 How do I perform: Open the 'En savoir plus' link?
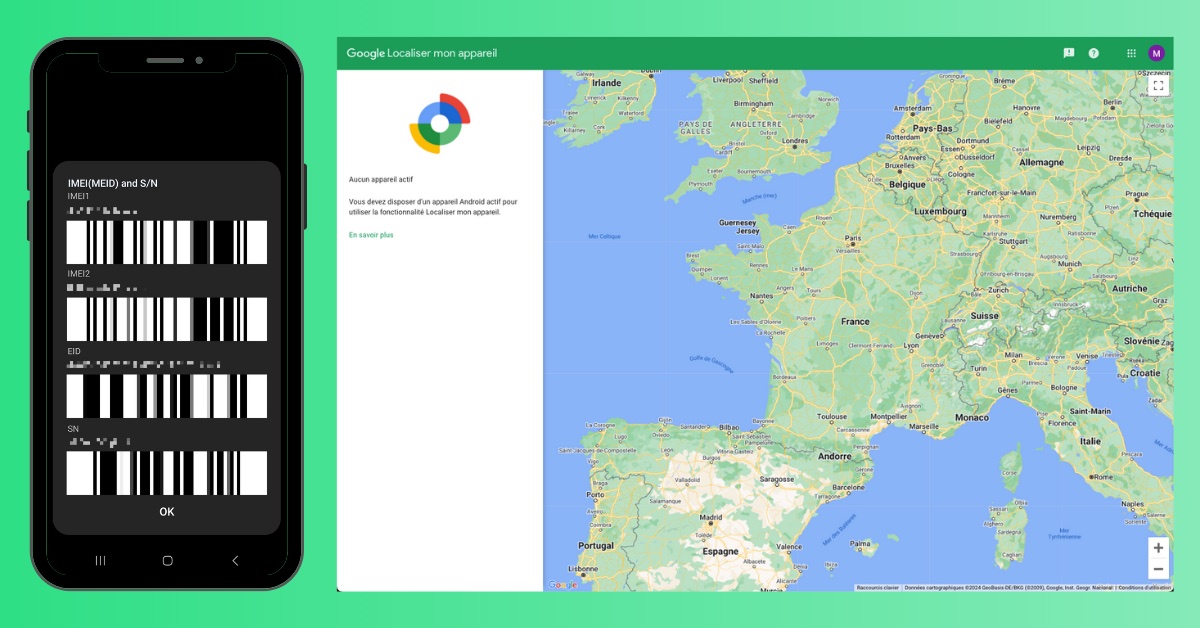[x=371, y=235]
